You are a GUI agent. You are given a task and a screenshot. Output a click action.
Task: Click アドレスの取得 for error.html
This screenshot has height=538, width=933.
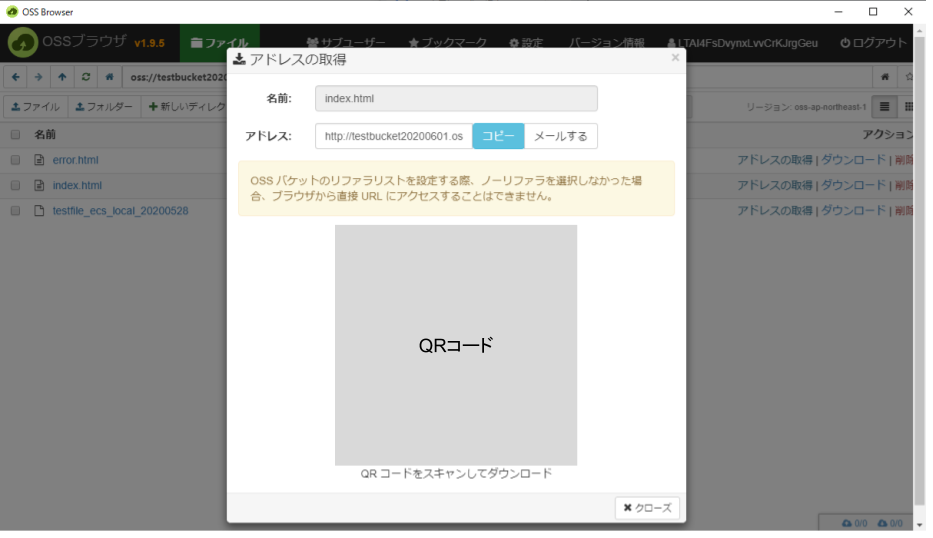pyautogui.click(x=774, y=160)
